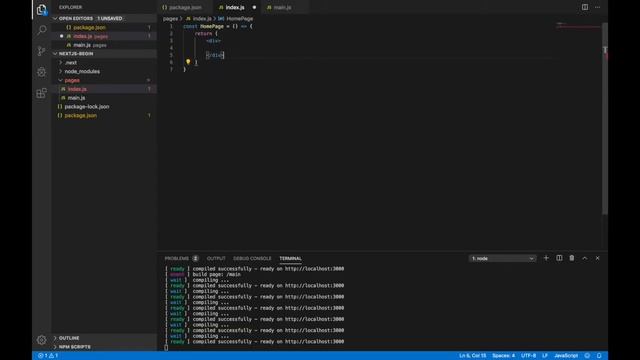The image size is (640, 360).
Task: Open main.js in Open Editors list
Action: click(x=82, y=45)
